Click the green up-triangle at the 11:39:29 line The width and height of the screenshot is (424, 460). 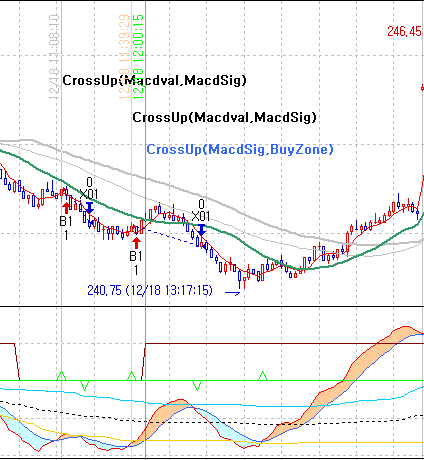point(131,376)
